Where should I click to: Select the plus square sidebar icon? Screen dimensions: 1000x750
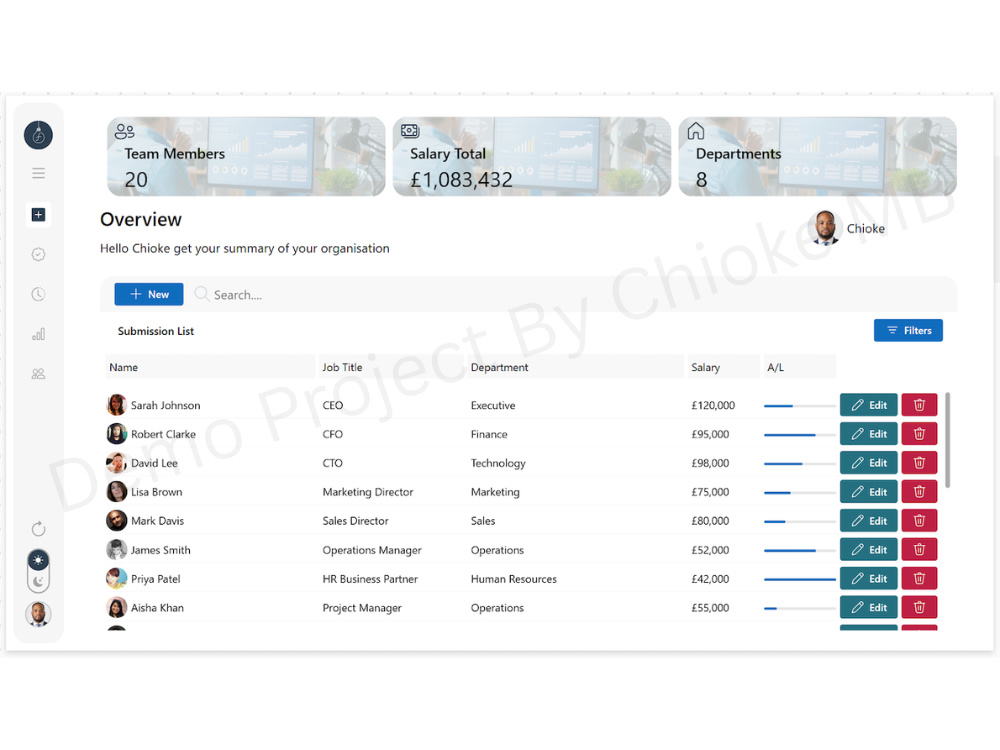click(x=38, y=214)
